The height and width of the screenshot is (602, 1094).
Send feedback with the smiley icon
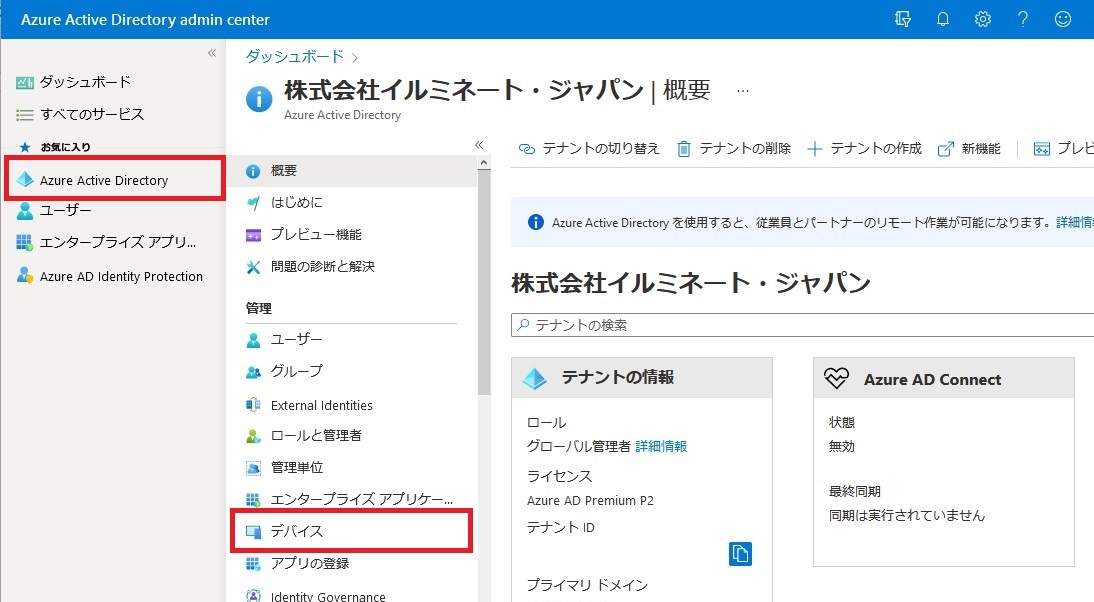1063,20
